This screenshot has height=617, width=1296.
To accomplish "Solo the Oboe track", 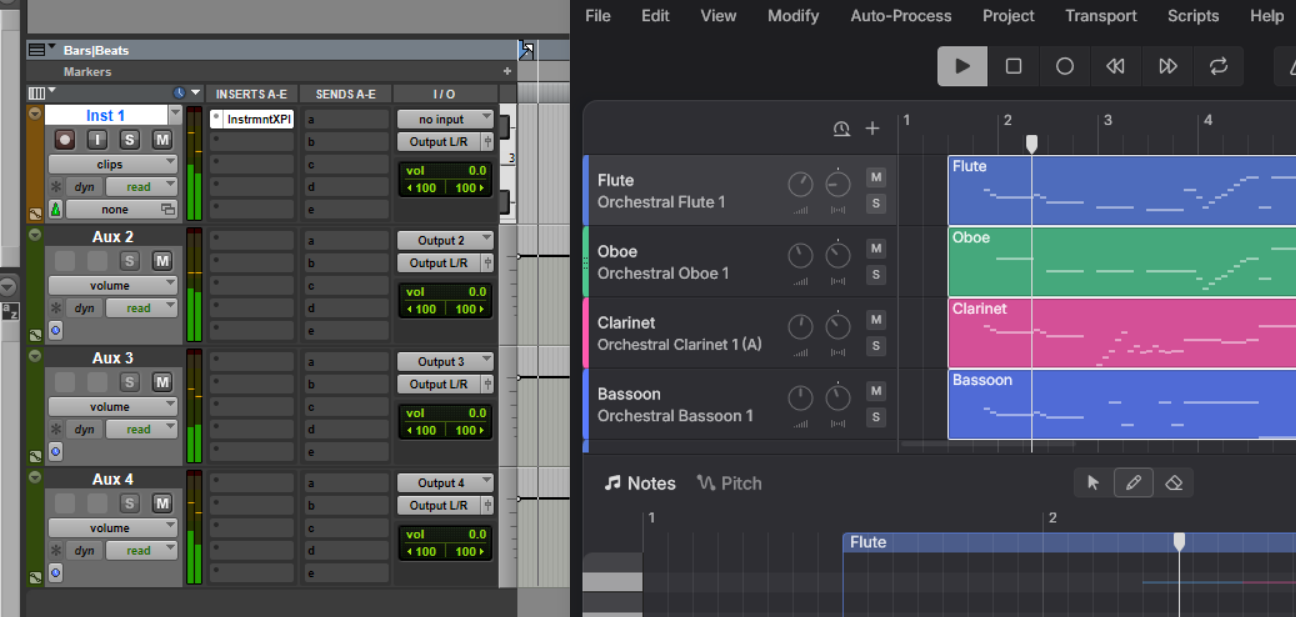I will [876, 275].
